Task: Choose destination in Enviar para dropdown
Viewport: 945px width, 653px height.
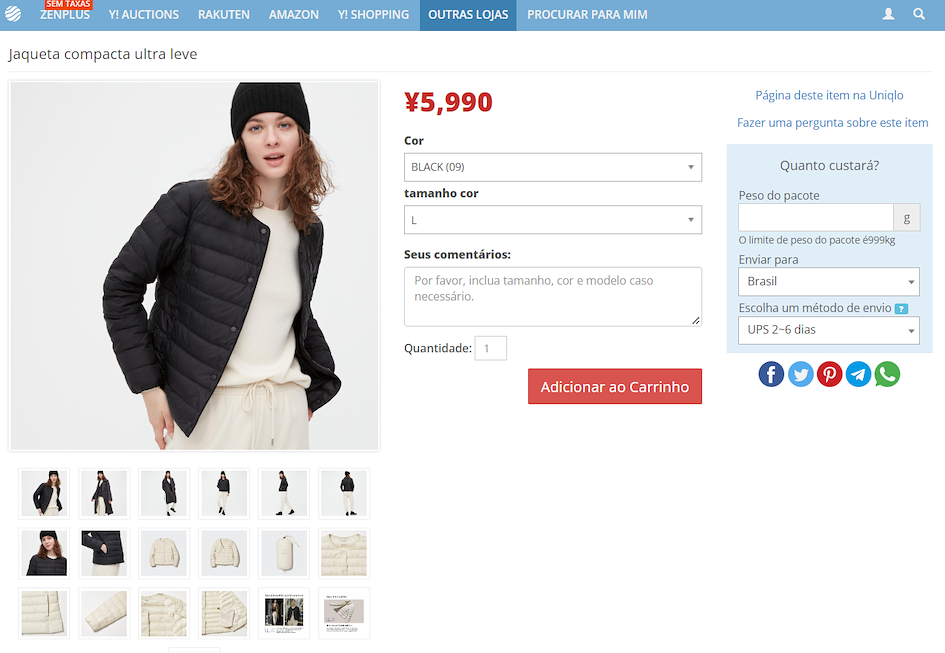Action: 829,282
